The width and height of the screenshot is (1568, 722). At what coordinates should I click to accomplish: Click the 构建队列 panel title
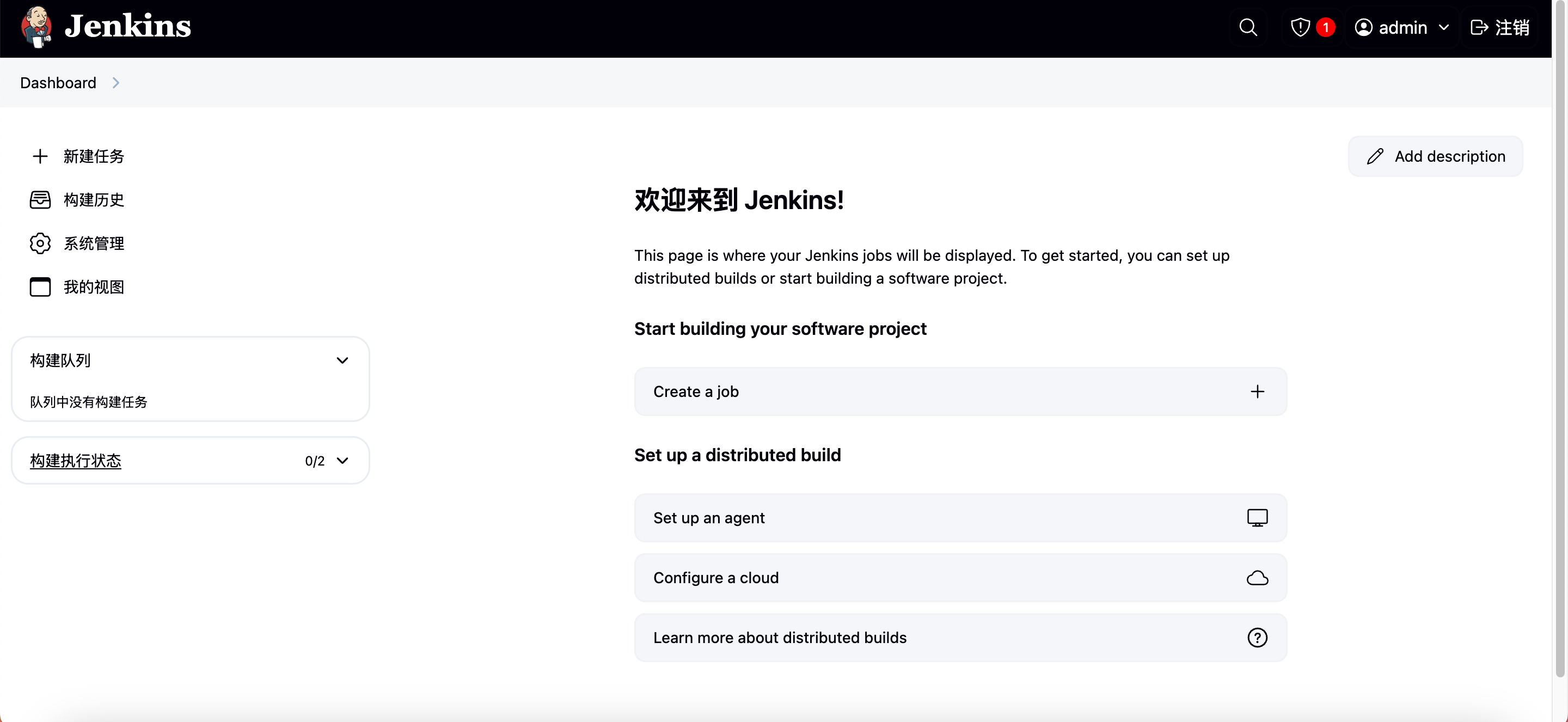click(60, 360)
